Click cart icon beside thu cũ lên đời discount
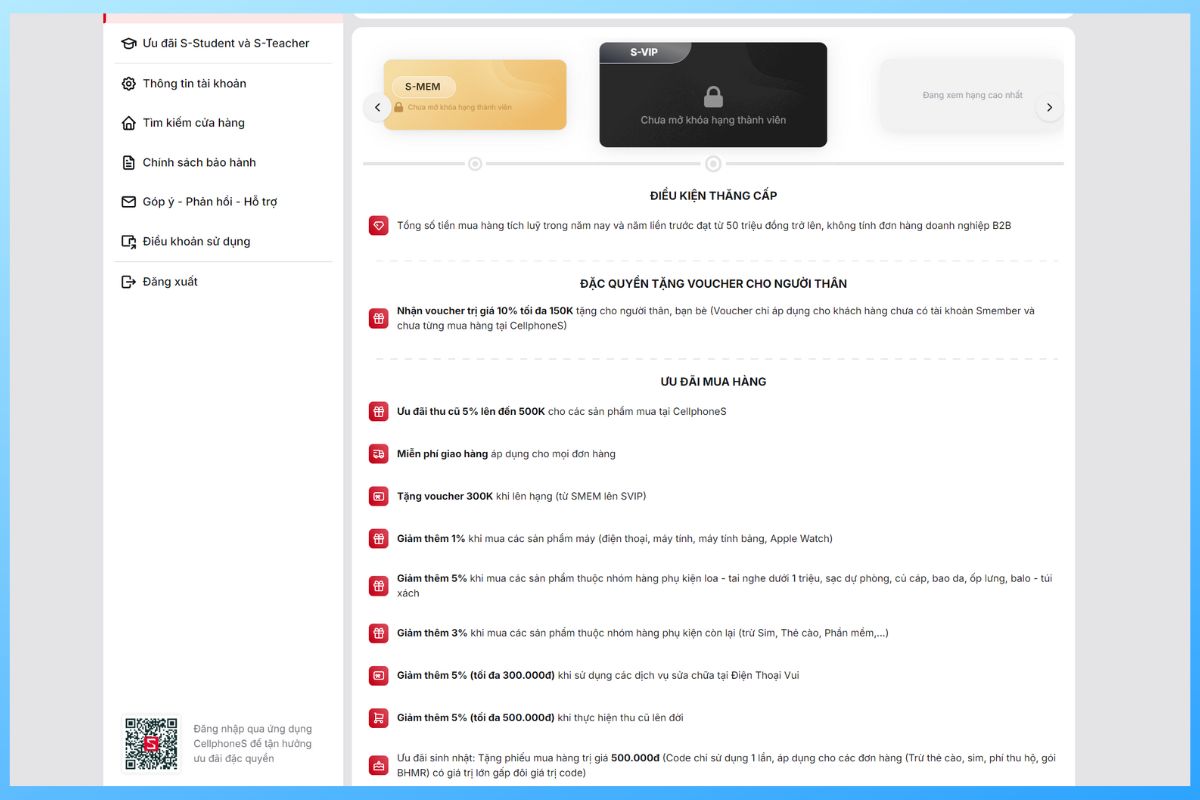This screenshot has height=800, width=1200. 378,718
